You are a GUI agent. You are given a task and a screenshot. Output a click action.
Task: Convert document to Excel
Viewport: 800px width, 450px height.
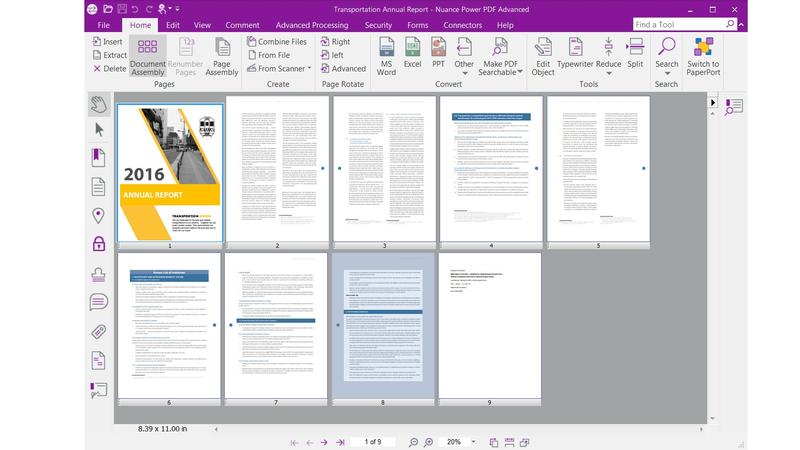click(x=412, y=53)
